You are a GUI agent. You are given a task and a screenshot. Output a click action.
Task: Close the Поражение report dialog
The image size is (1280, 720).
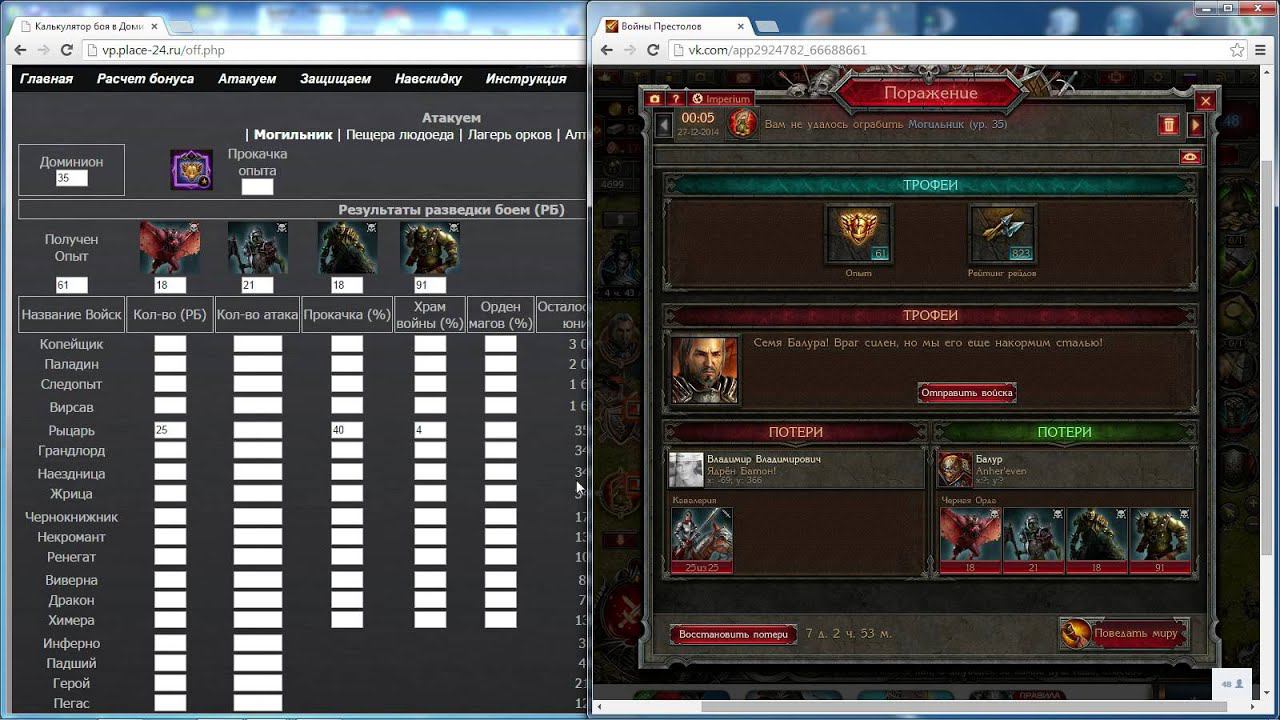coord(1205,101)
